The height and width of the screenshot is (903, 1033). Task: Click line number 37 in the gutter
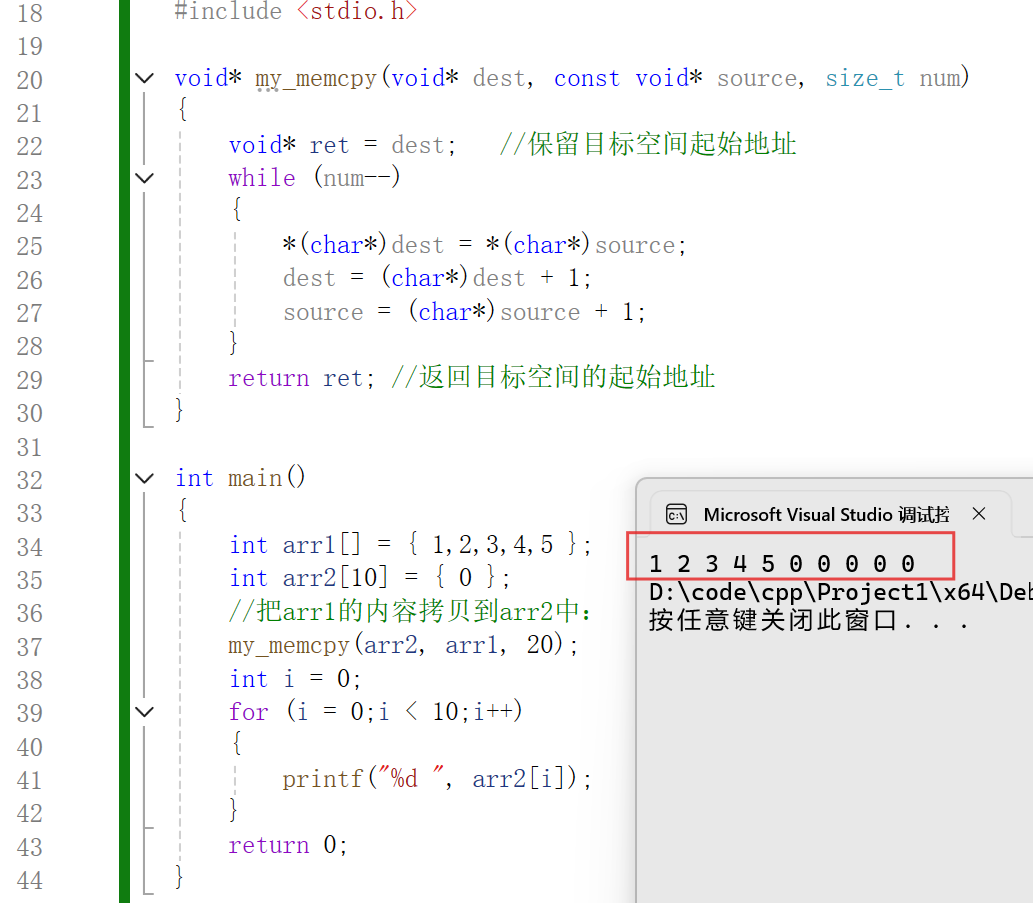click(30, 647)
